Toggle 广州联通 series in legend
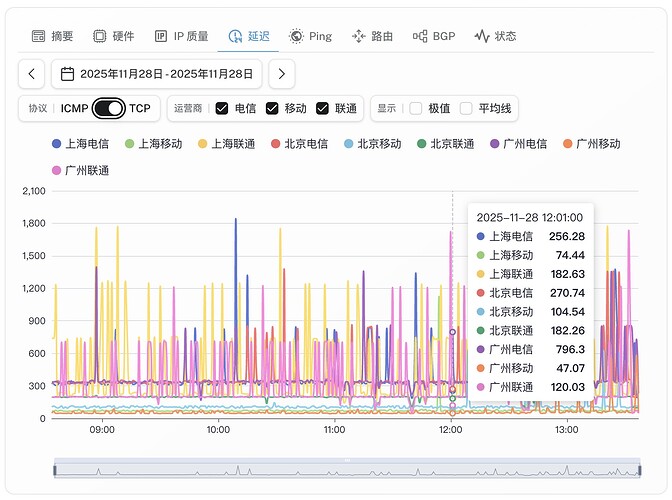Image resolution: width=672 pixels, height=500 pixels. (81, 171)
